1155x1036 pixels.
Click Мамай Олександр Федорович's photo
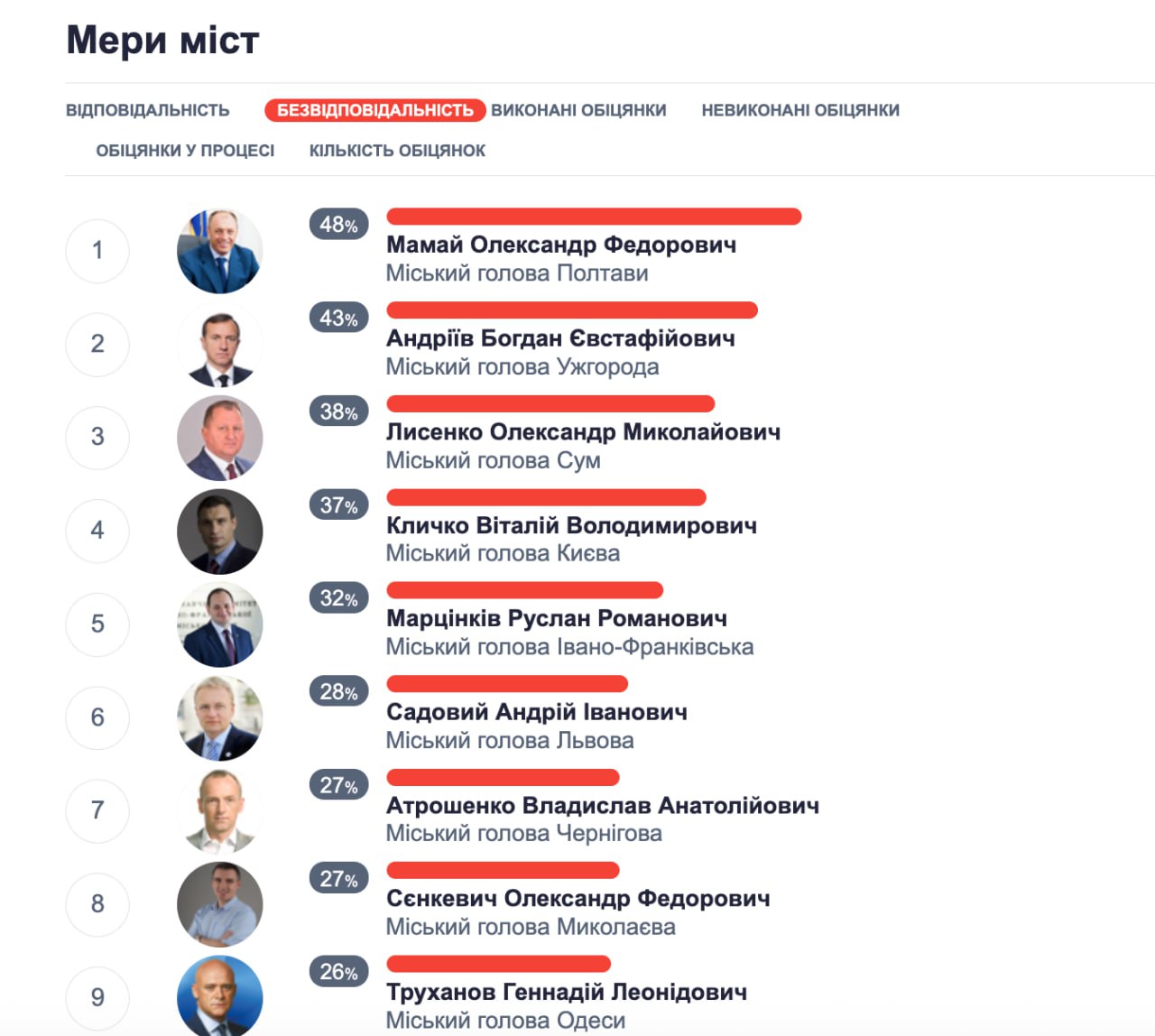click(220, 251)
